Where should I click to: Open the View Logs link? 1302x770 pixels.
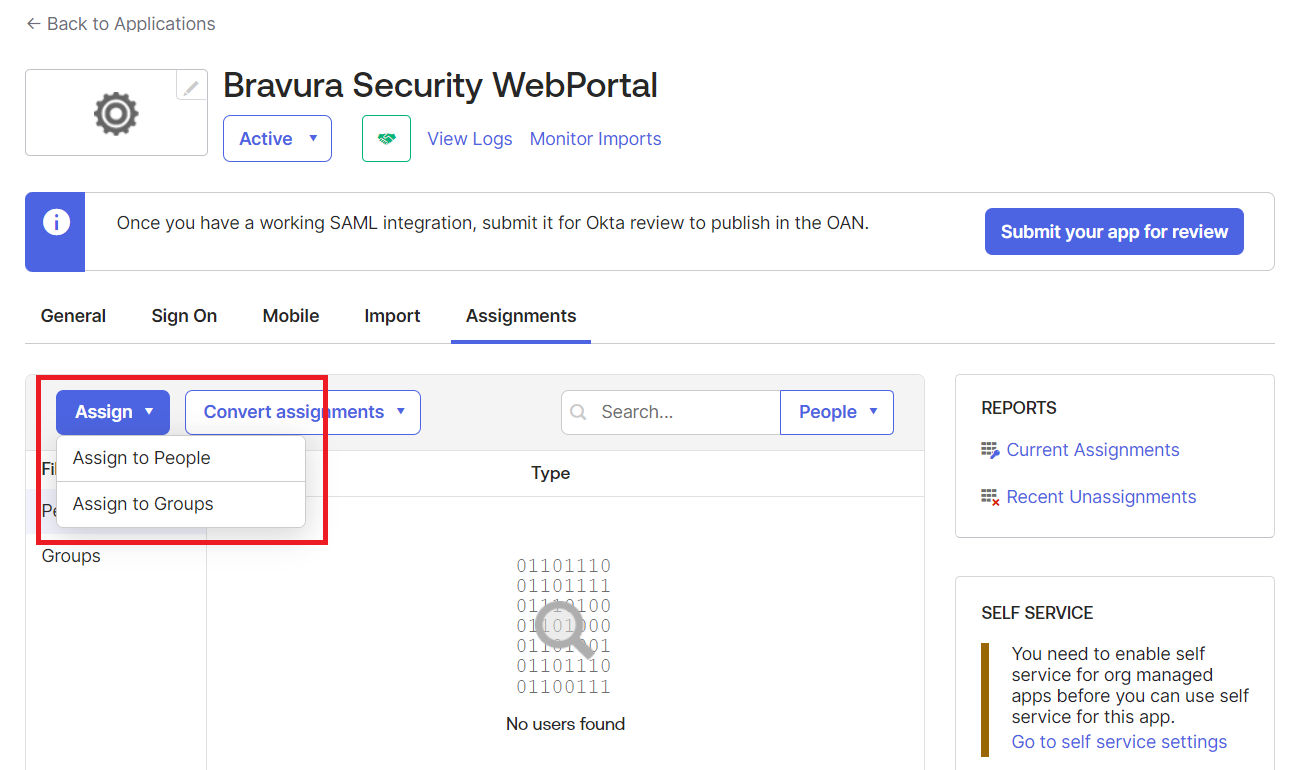click(470, 139)
